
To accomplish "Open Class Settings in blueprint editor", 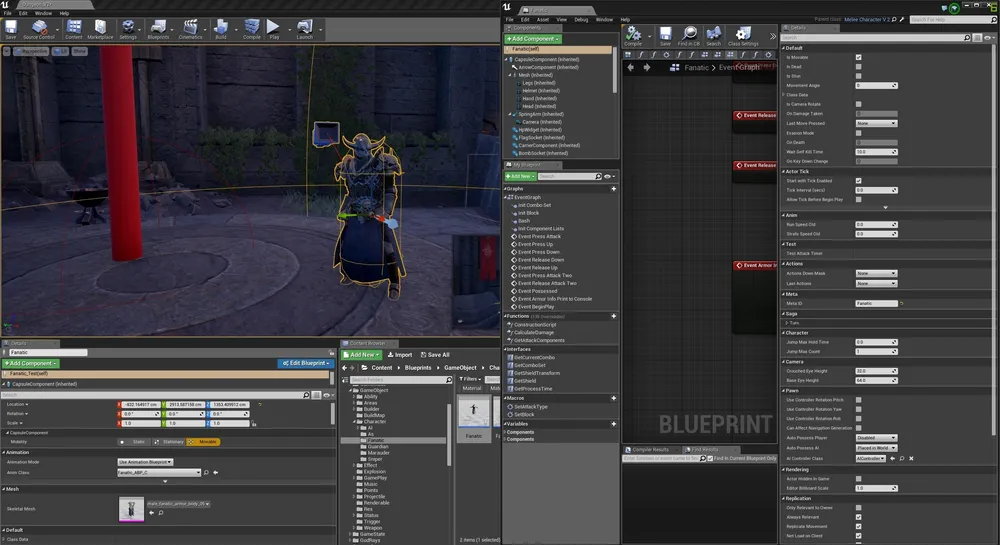I will 743,35.
